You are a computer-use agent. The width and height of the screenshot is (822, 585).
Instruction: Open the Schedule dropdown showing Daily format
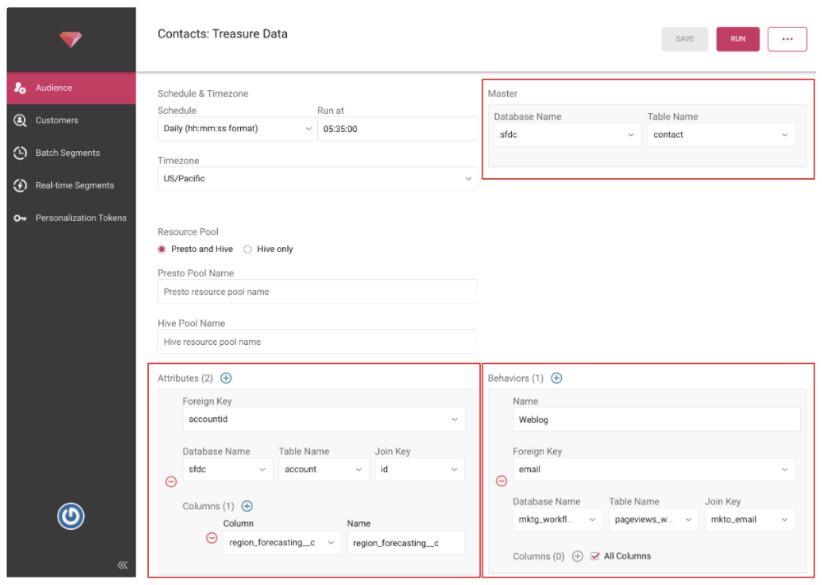click(x=236, y=129)
